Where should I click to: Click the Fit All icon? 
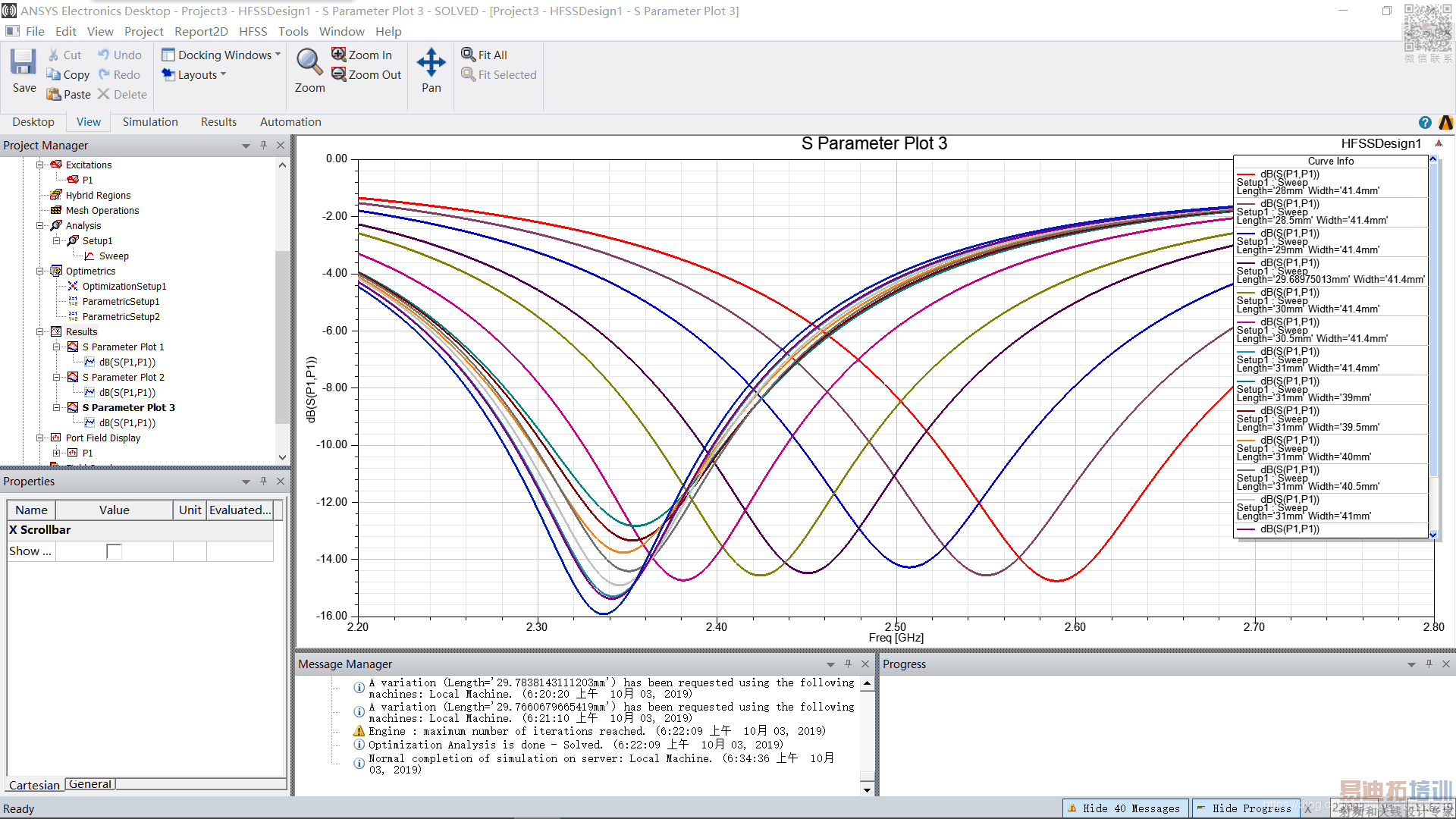coord(469,55)
